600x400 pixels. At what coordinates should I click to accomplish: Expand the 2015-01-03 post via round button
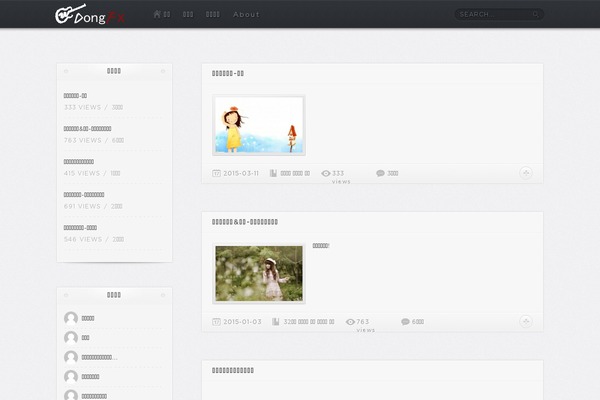pos(526,322)
